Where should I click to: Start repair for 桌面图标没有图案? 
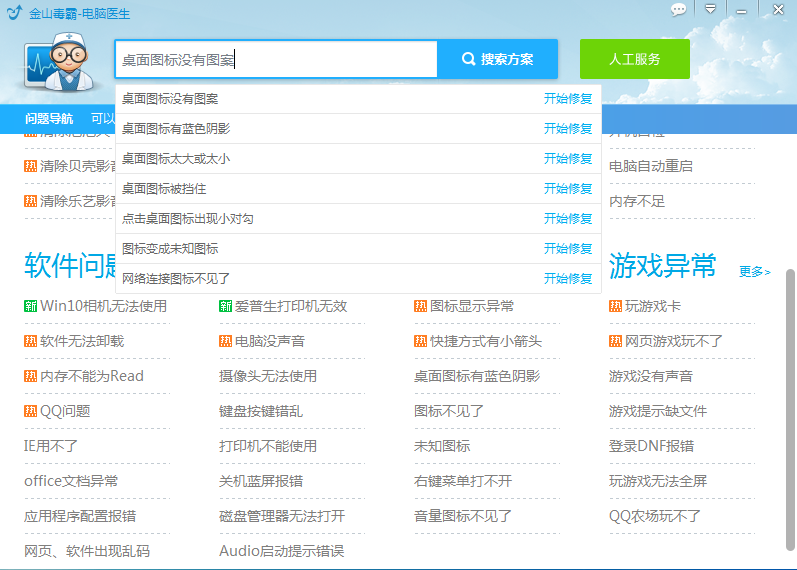tap(568, 99)
